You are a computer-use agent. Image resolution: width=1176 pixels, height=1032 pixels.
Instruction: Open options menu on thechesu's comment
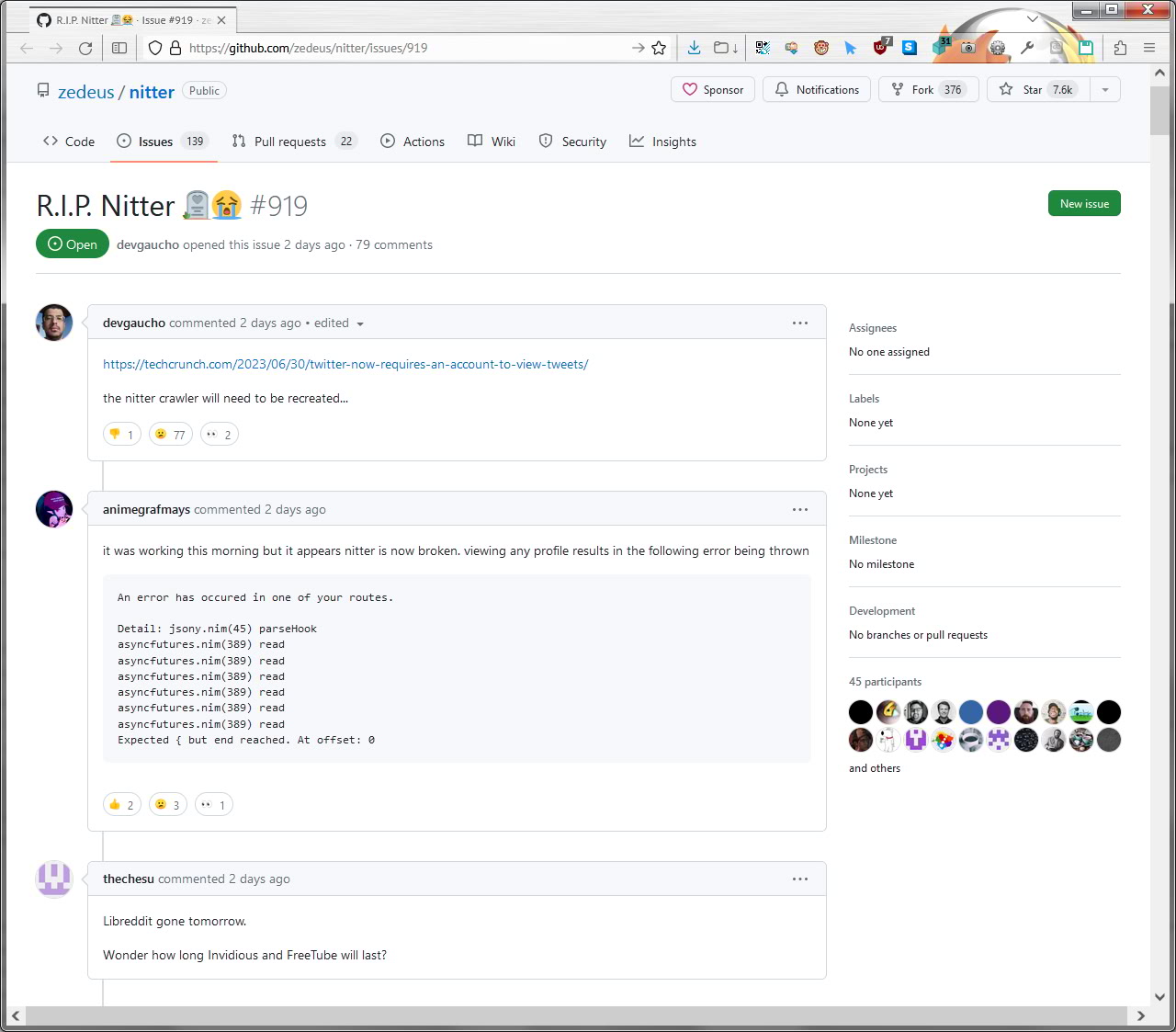click(x=800, y=879)
